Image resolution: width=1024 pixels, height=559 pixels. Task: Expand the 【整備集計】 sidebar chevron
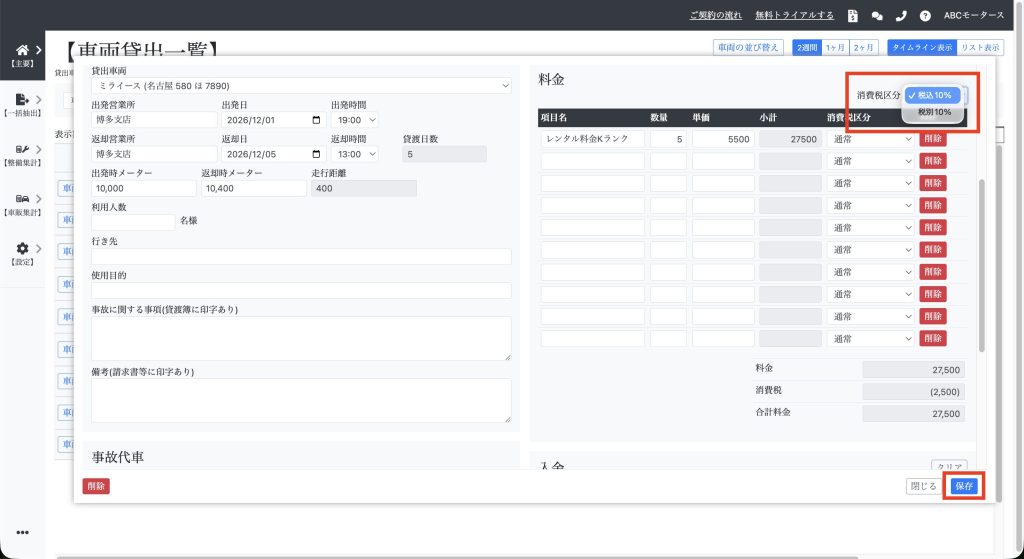(39, 150)
